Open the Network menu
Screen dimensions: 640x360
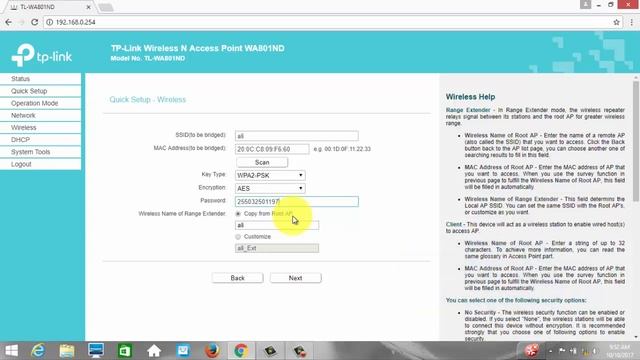[x=40, y=116]
